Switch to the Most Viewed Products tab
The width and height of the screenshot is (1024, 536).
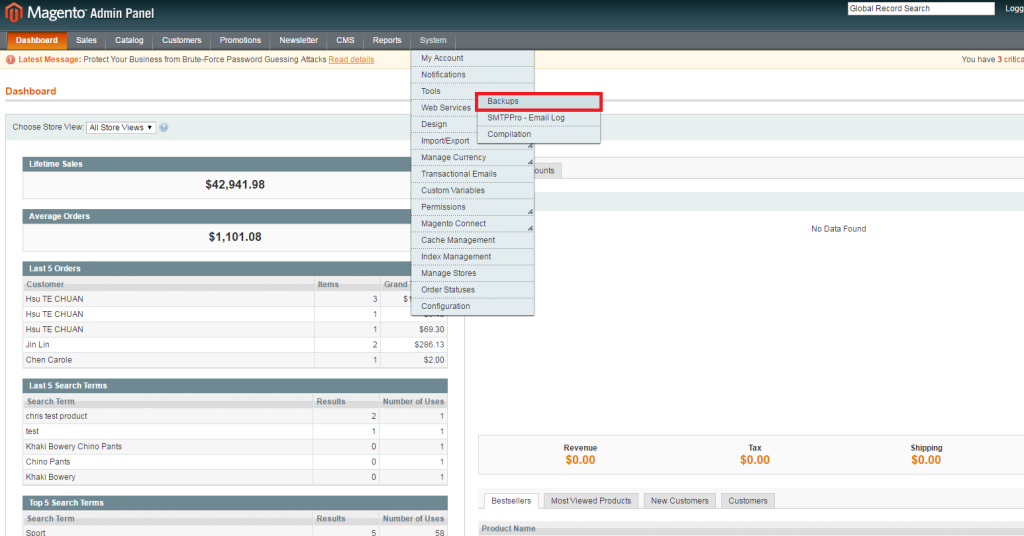point(591,500)
